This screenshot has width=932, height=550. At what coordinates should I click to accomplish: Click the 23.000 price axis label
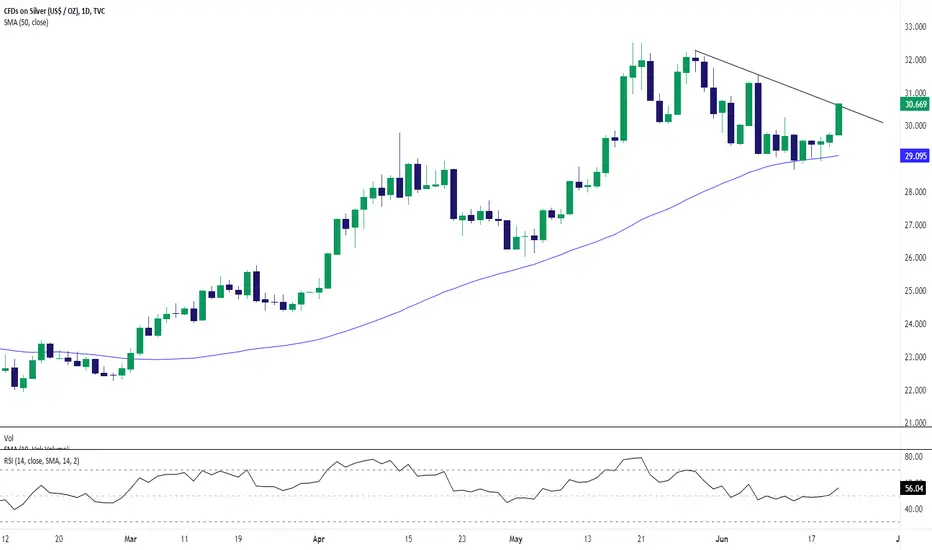[915, 357]
